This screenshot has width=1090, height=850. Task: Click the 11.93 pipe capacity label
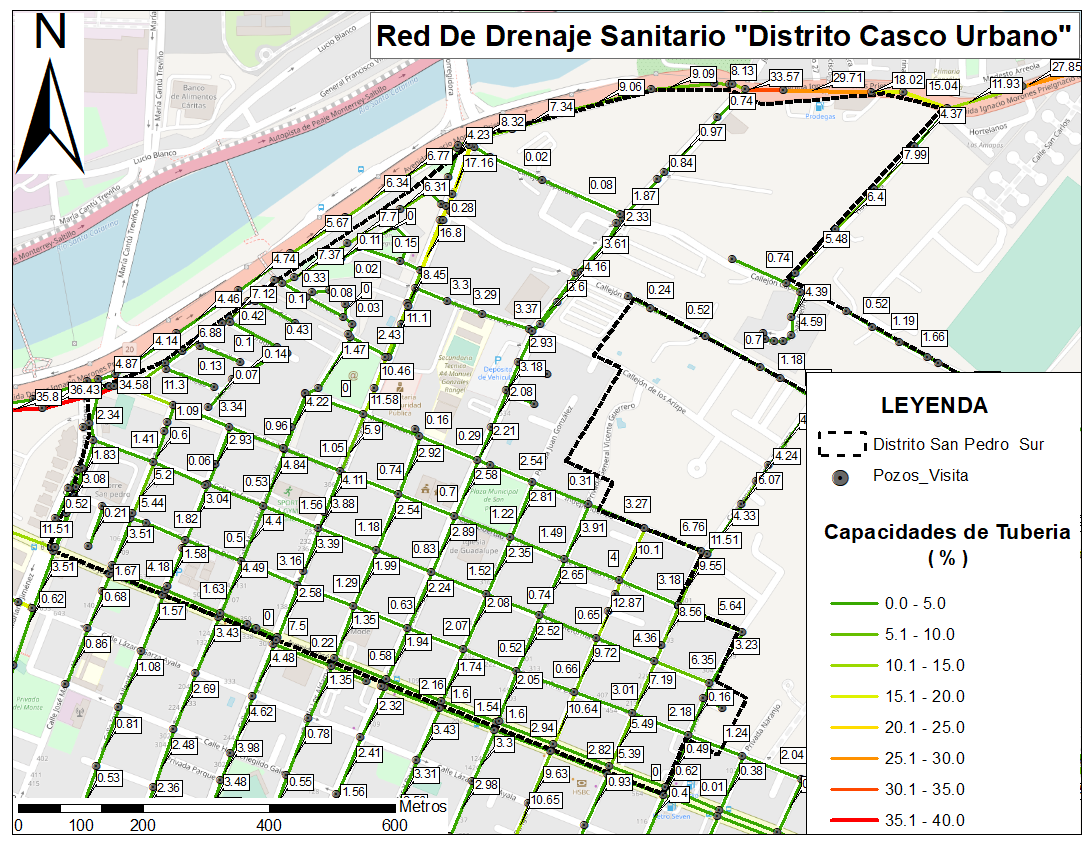(1005, 84)
